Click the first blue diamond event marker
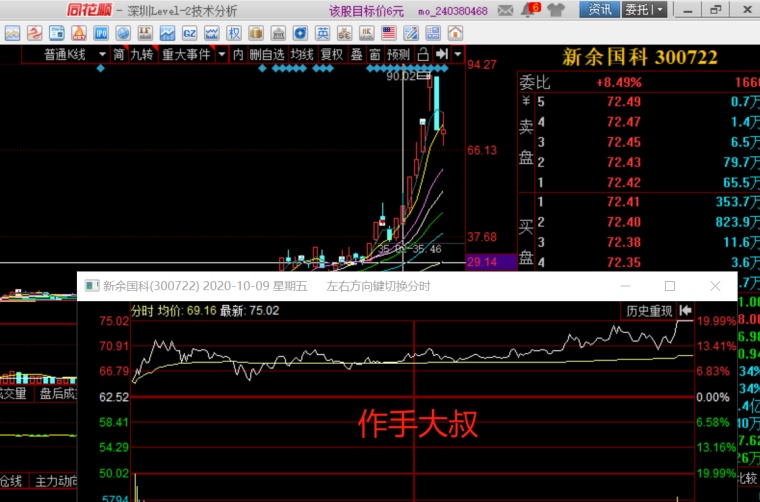The image size is (760, 502). pyautogui.click(x=101, y=68)
